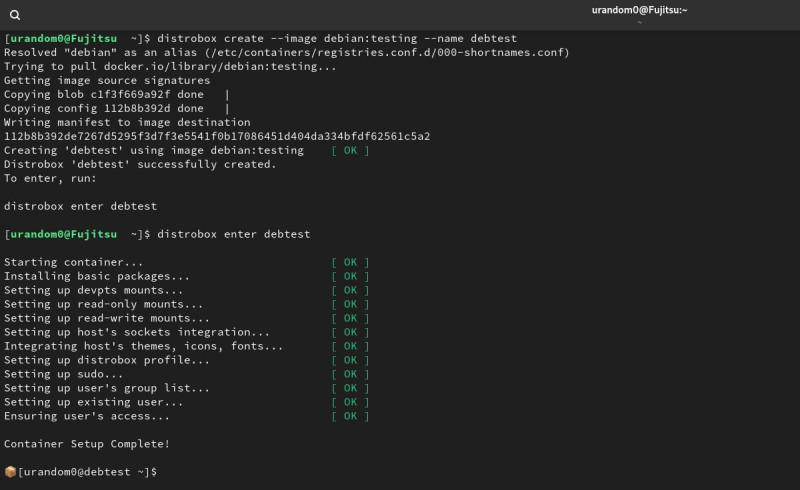Click the OK status for 'Installing basic packages'
The image size is (800, 490).
pyautogui.click(x=350, y=276)
